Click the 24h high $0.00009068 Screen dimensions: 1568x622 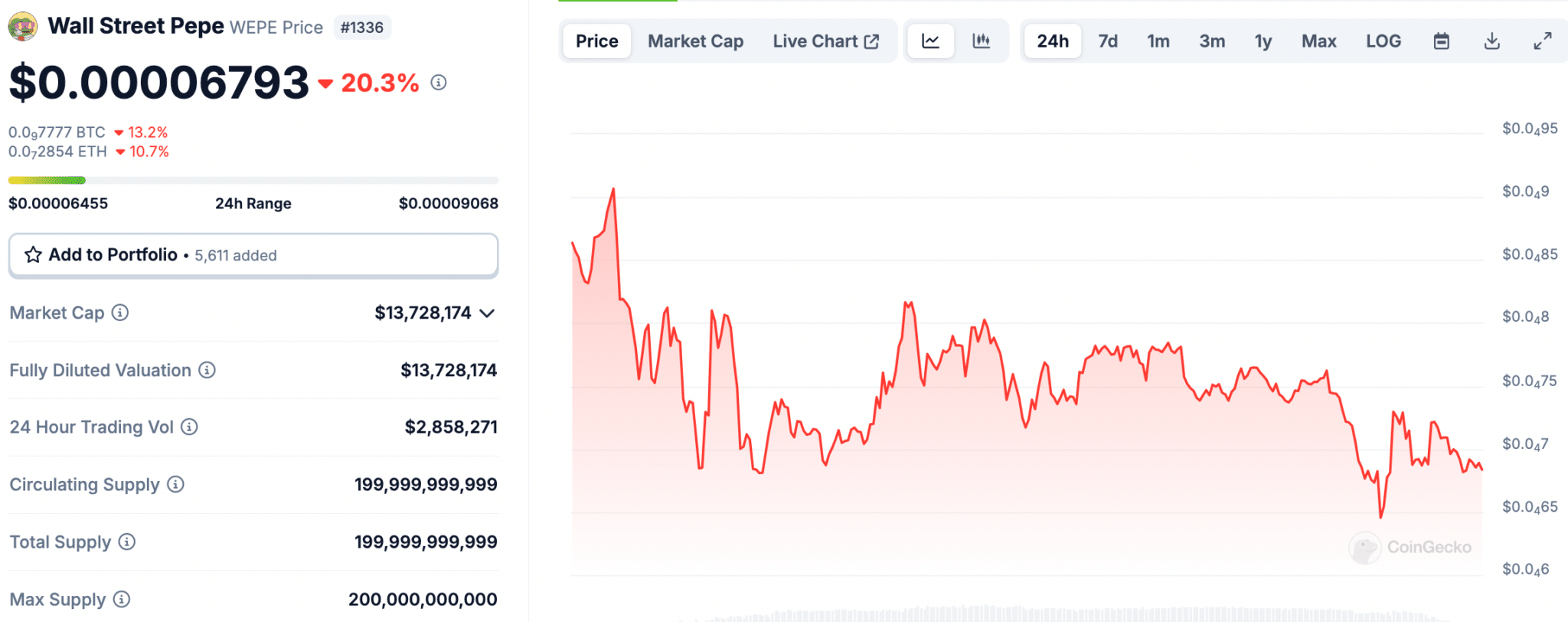[449, 204]
